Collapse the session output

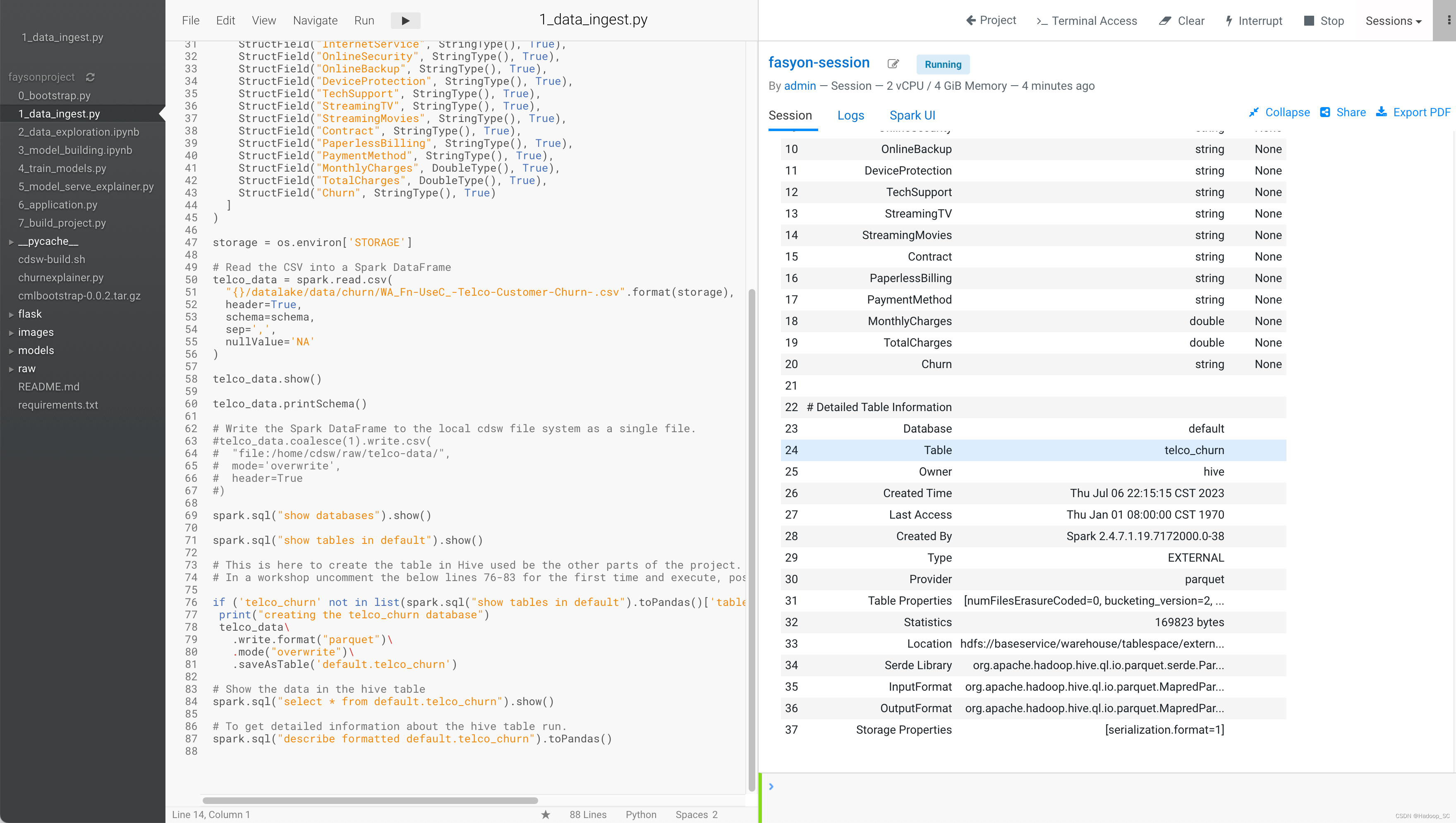click(1280, 112)
